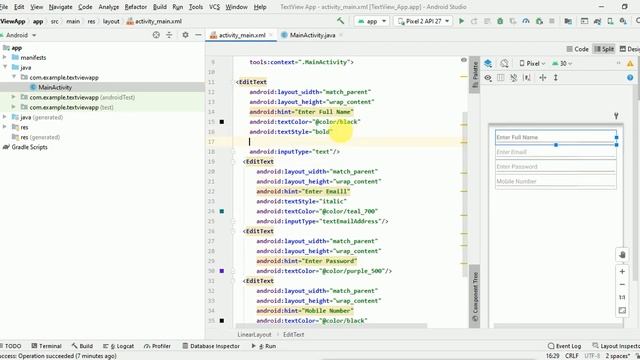Hide the Project panel with the minus icon

point(198,35)
